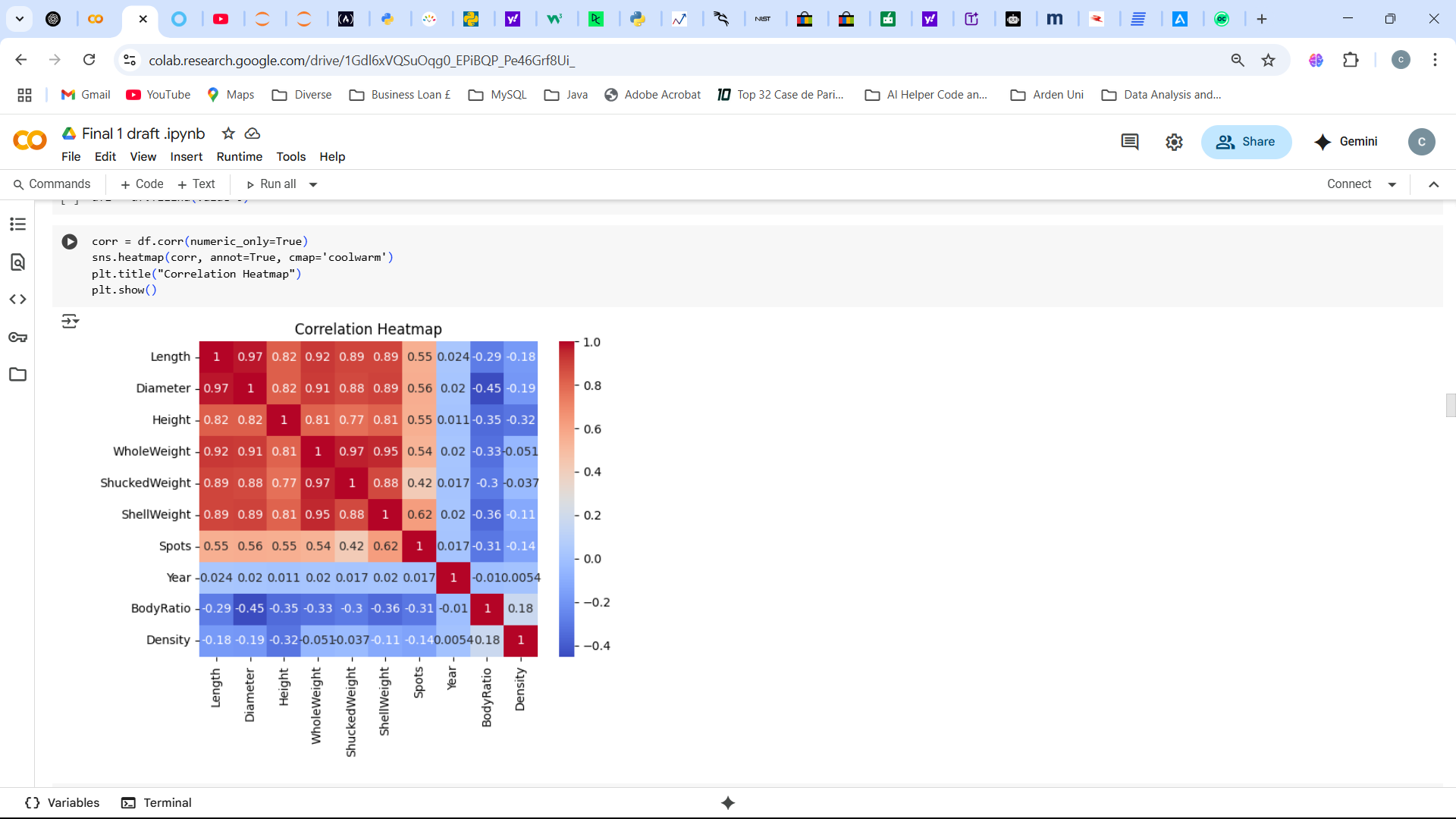Open the Connect options dropdown arrow

pyautogui.click(x=1392, y=184)
